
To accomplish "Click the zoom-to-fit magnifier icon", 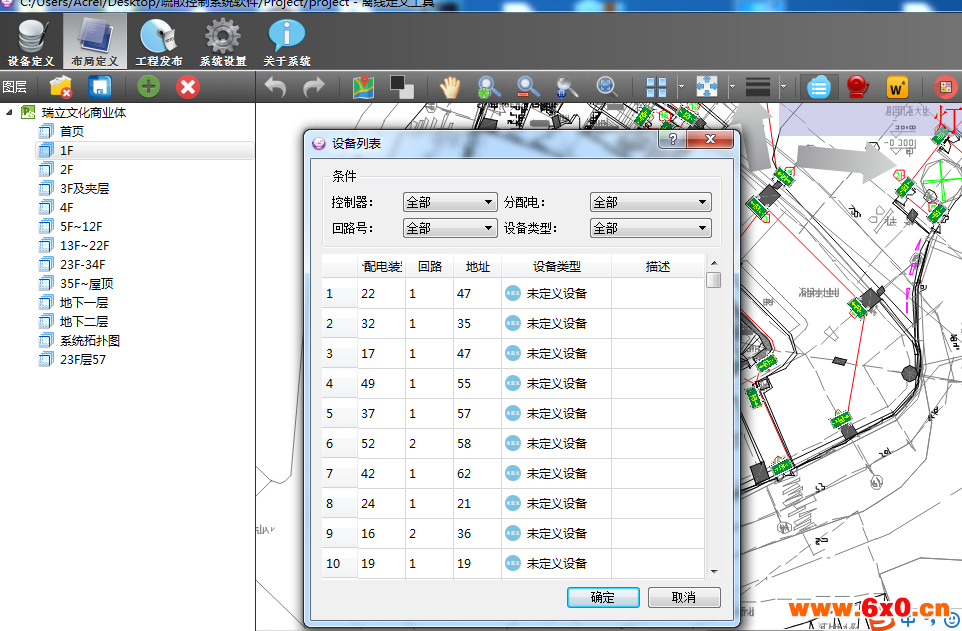I will tap(607, 87).
